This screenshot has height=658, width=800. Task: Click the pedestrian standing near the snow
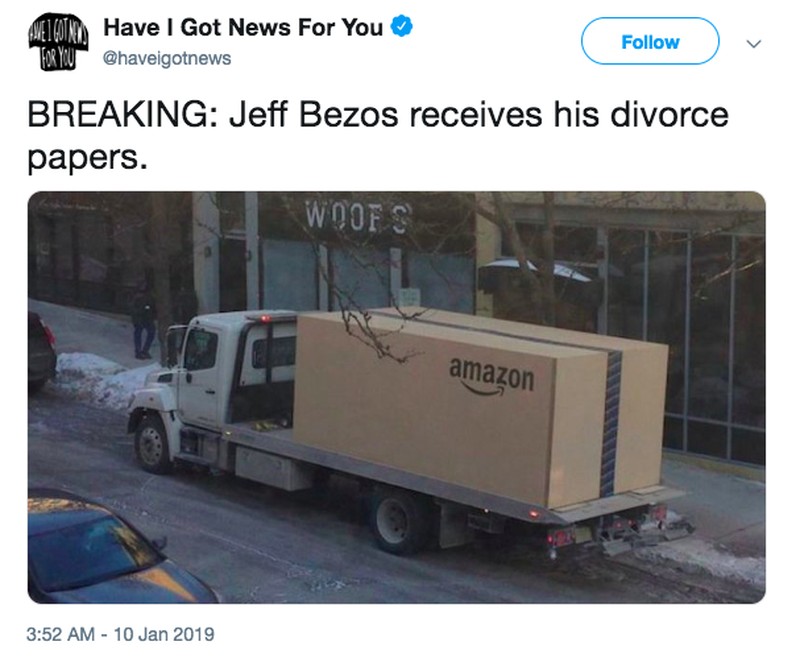click(143, 321)
